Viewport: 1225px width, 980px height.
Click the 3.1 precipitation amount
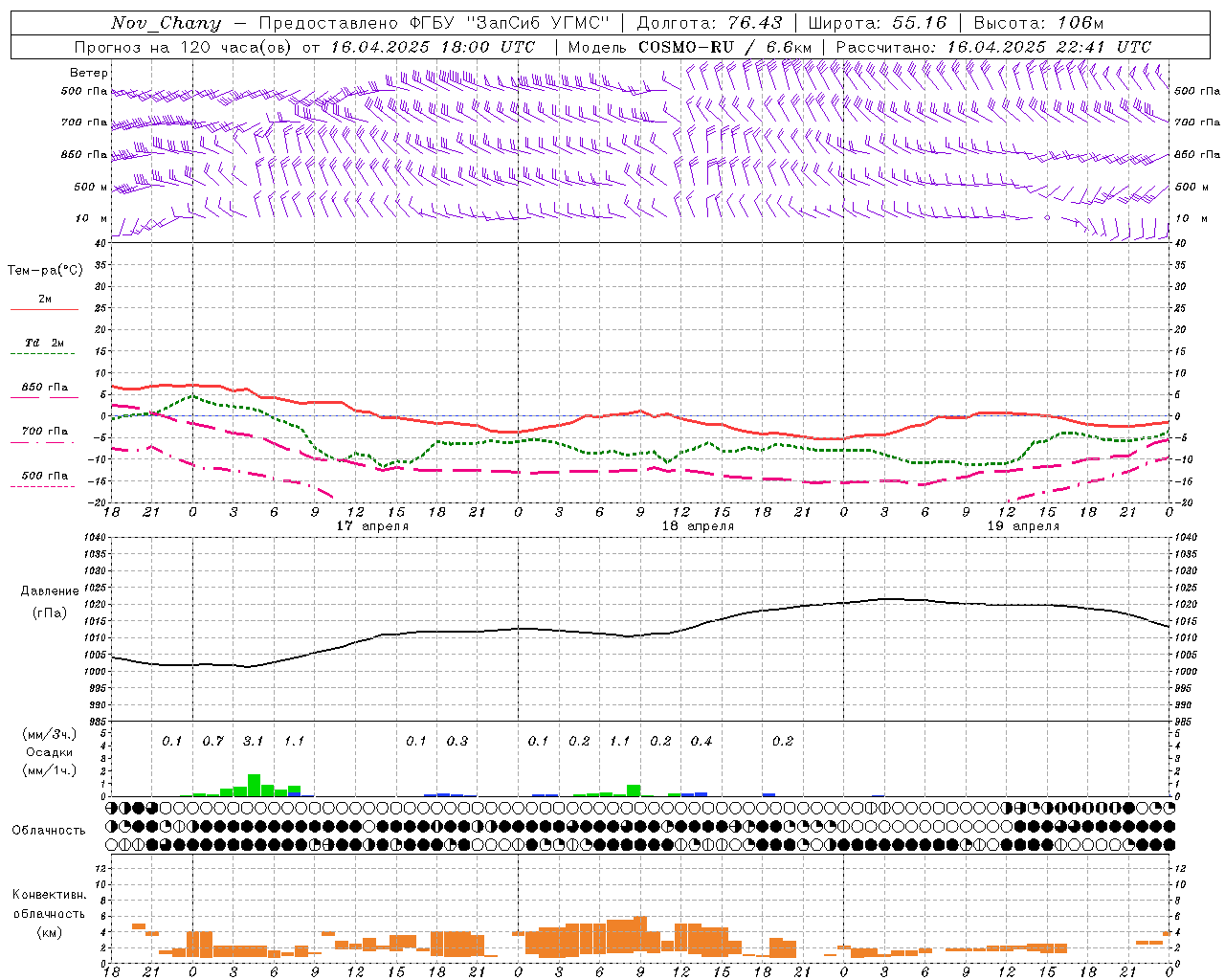click(x=253, y=742)
